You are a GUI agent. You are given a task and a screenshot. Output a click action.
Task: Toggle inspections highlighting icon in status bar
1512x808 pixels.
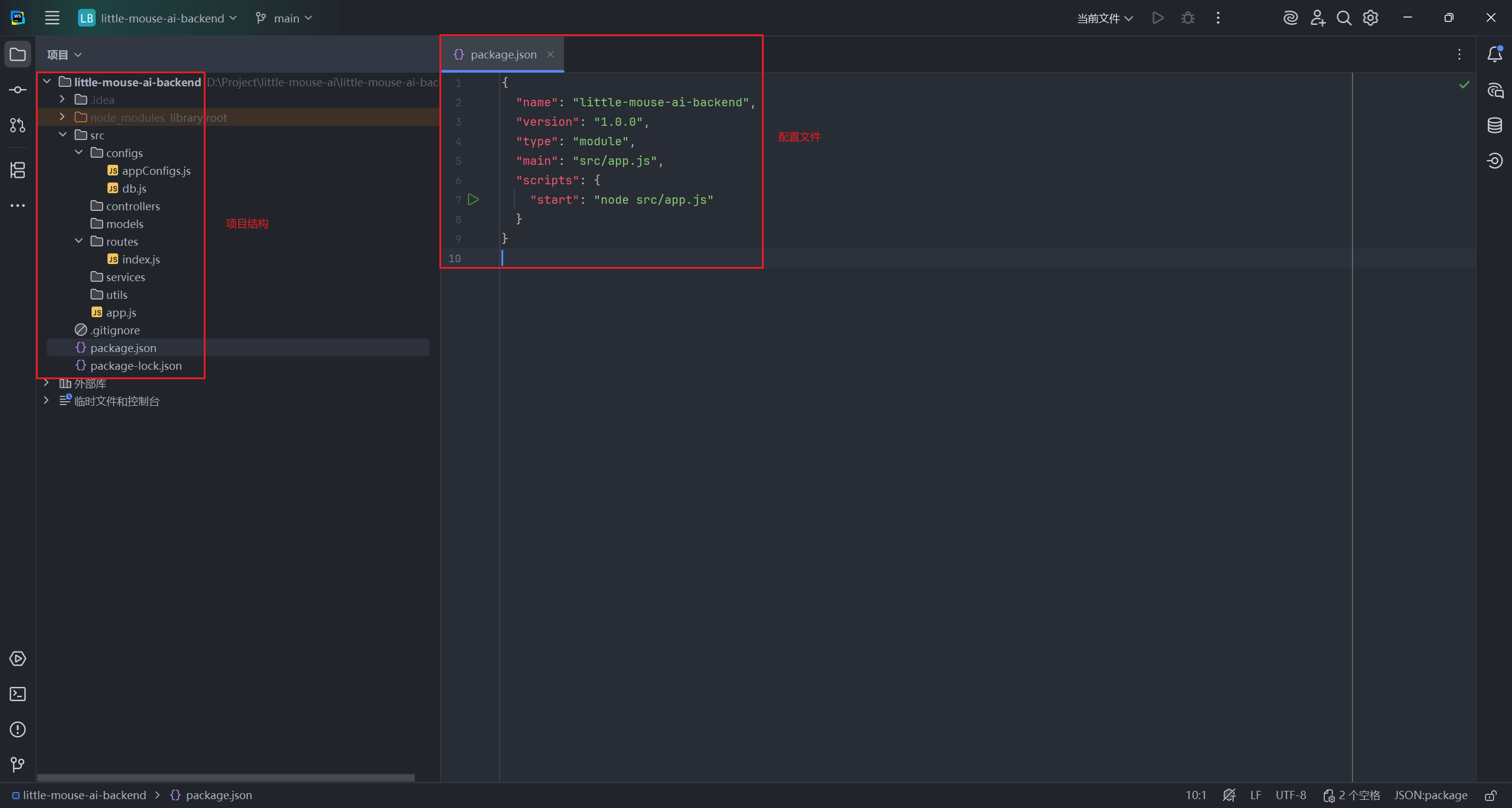[x=1229, y=796]
